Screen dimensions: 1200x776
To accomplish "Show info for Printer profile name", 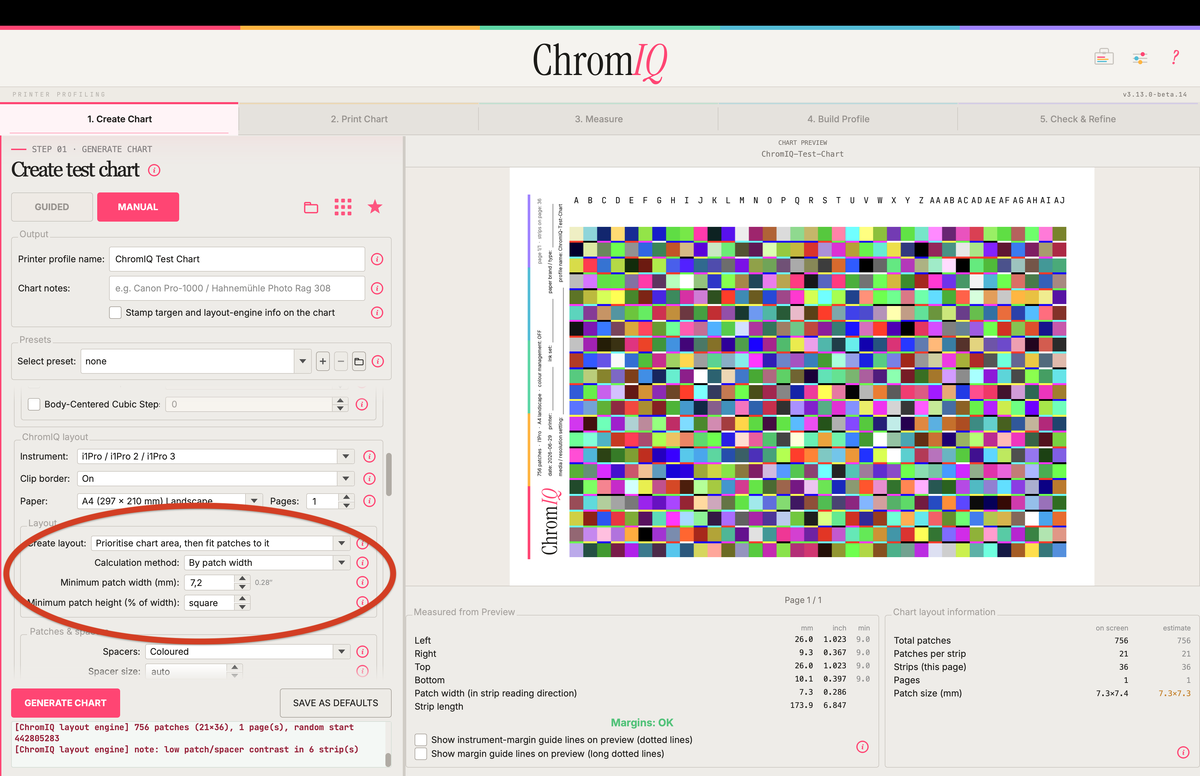I will [377, 259].
